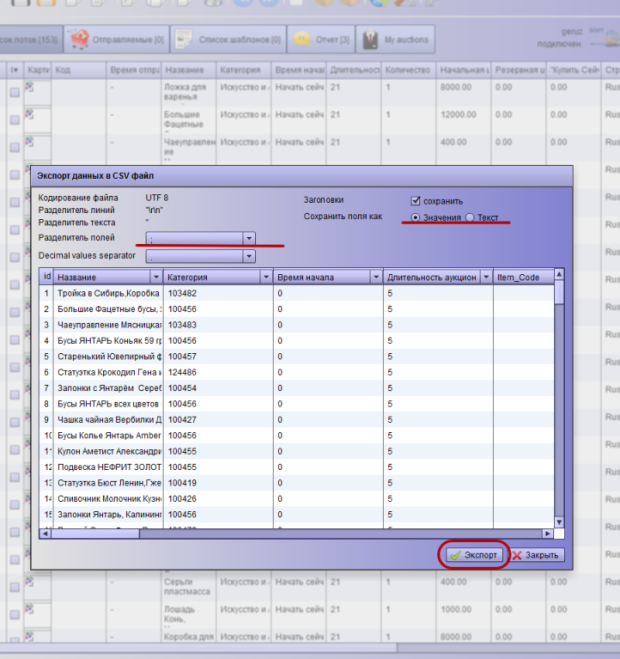The height and width of the screenshot is (659, 620).
Task: Select the Подвеска НЕФРИТ ЗОЛОТ row
Action: [x=297, y=467]
